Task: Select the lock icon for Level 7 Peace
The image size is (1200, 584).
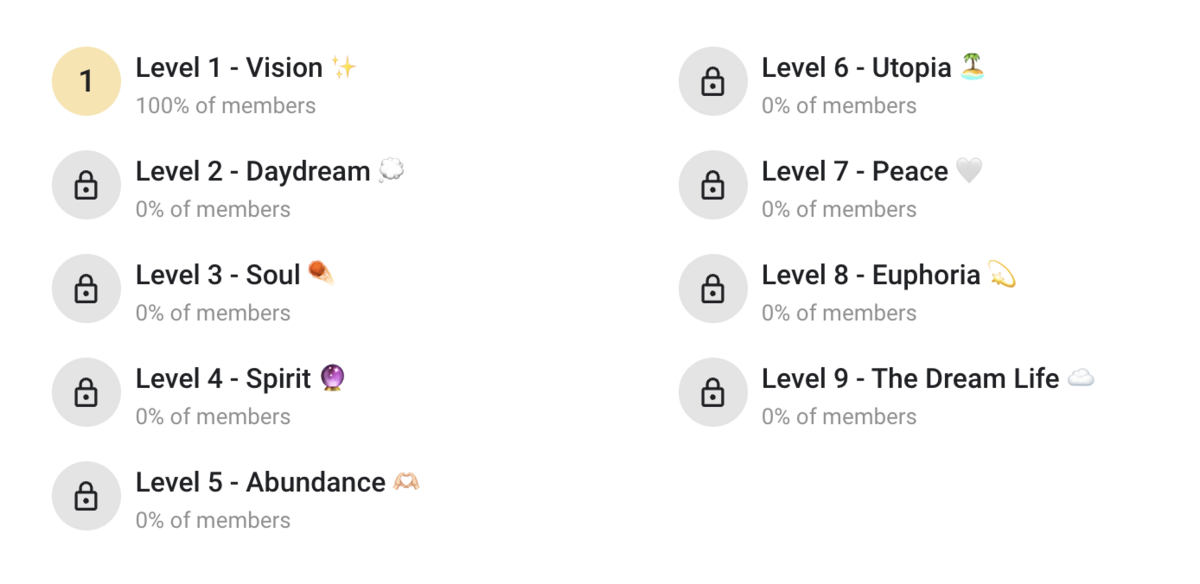Action: point(713,185)
